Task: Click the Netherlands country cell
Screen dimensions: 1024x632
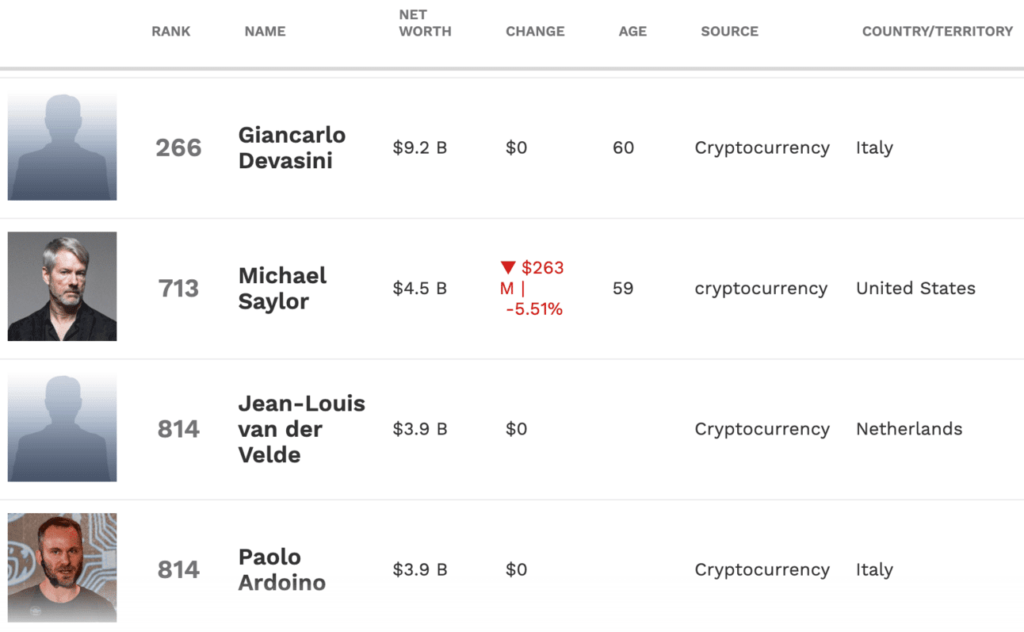Action: [909, 429]
